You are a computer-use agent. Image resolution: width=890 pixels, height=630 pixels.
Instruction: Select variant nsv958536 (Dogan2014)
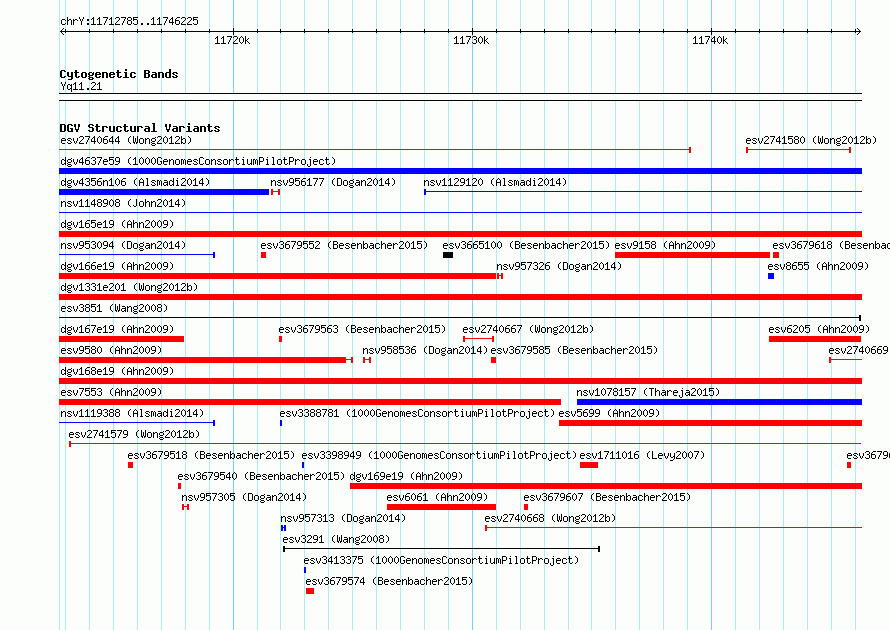425,350
